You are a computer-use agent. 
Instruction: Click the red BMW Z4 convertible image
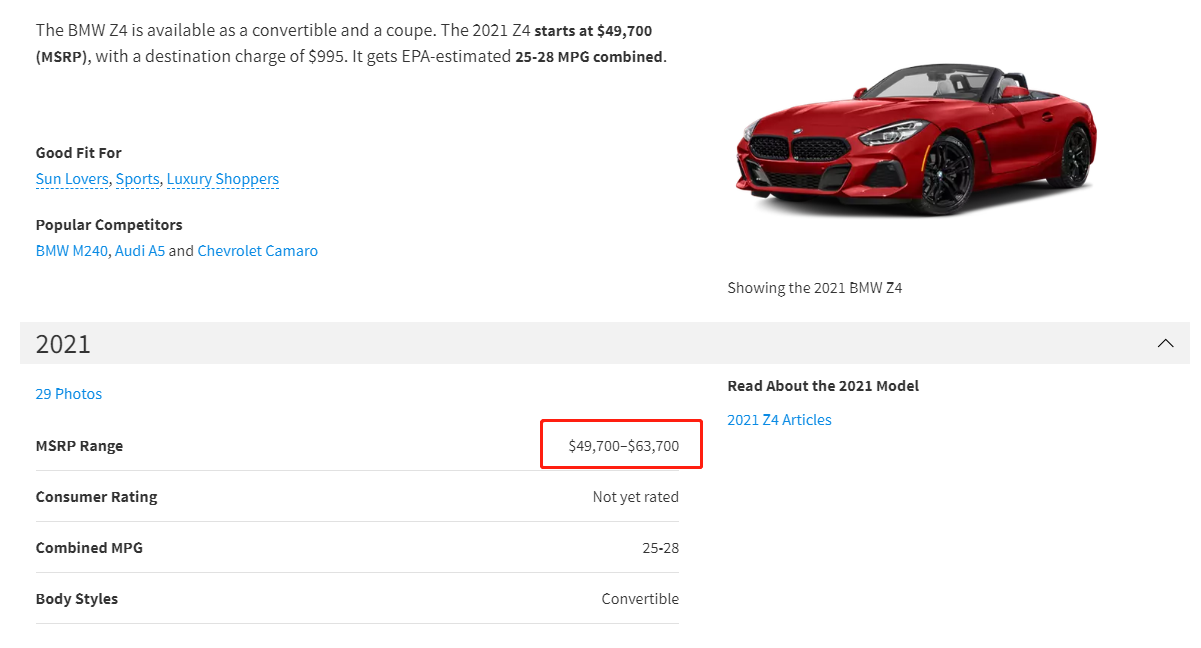(x=915, y=142)
